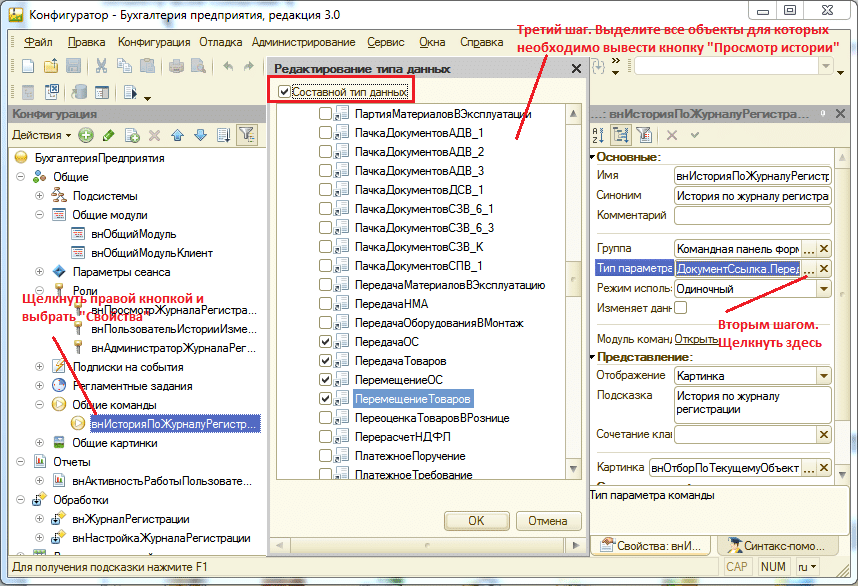Open the Конфигурация menu
Screen dimensions: 858x586
coord(153,42)
